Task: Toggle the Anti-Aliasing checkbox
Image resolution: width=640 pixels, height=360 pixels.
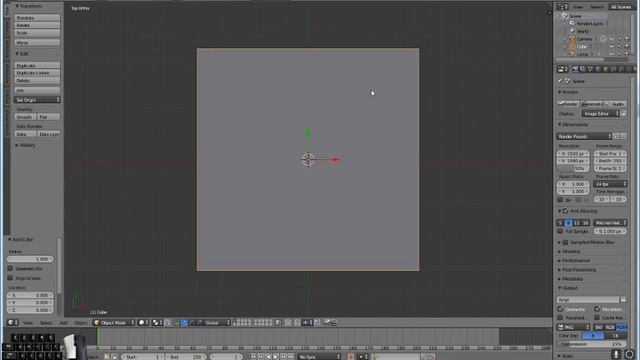Action: 565,211
